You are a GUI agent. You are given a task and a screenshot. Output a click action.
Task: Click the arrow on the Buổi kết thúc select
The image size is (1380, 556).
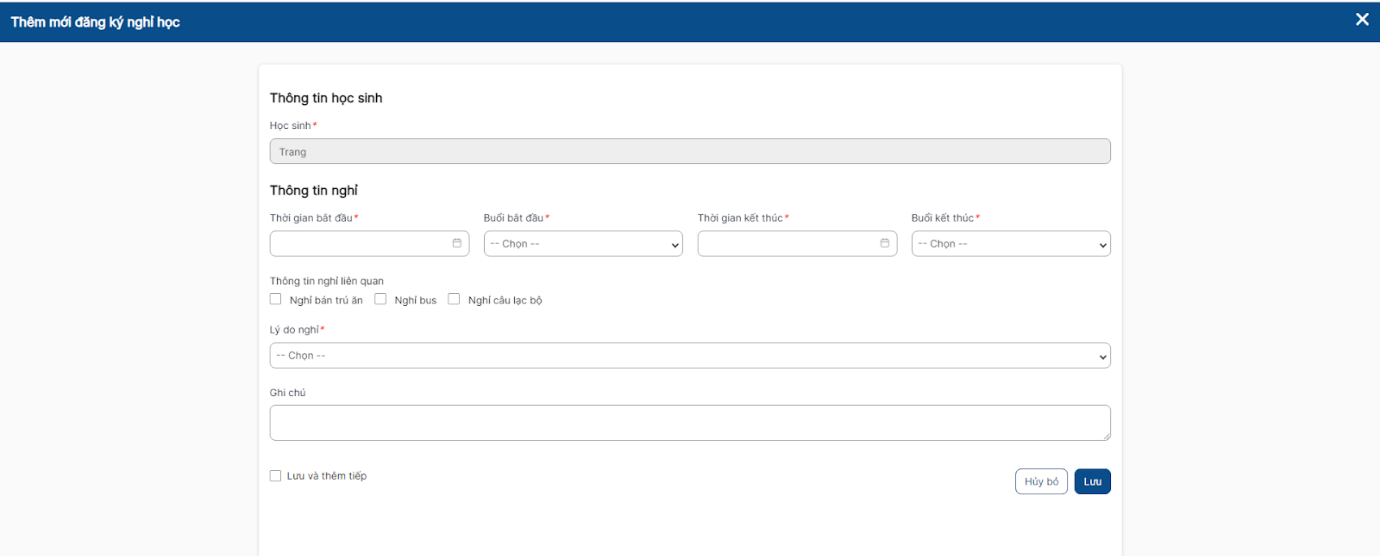click(1102, 245)
